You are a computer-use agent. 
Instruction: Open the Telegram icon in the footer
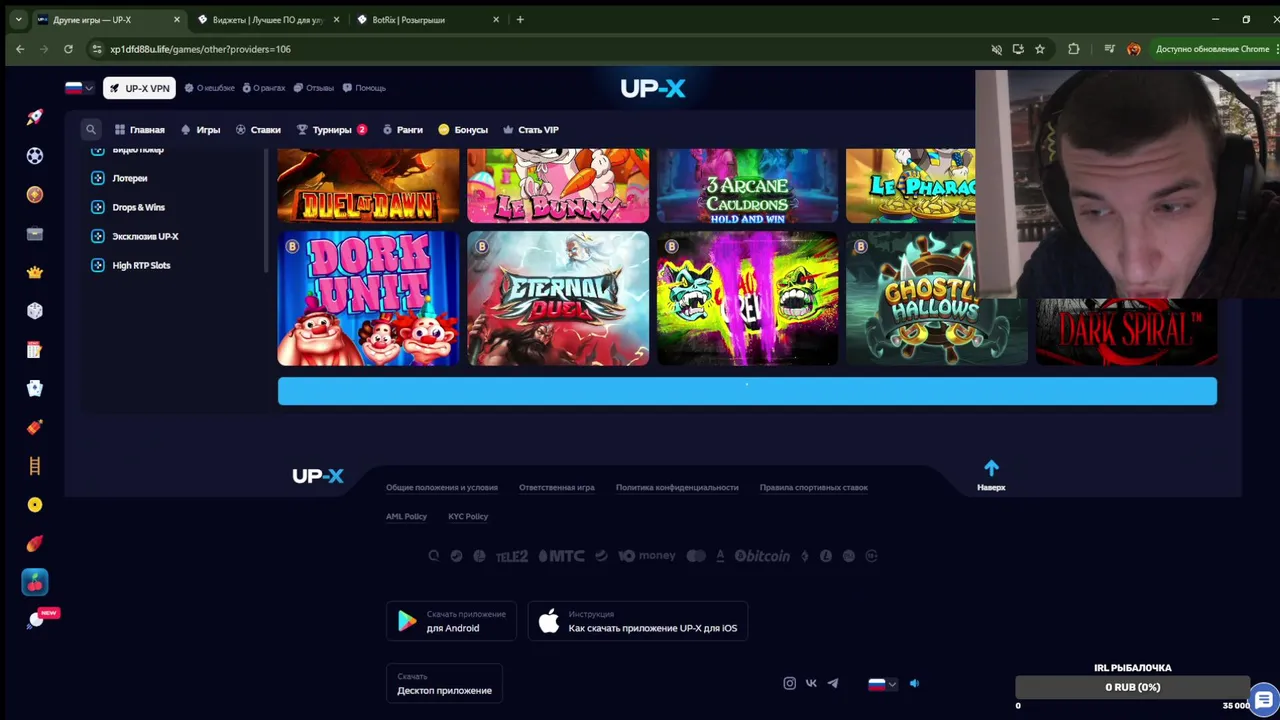click(833, 683)
